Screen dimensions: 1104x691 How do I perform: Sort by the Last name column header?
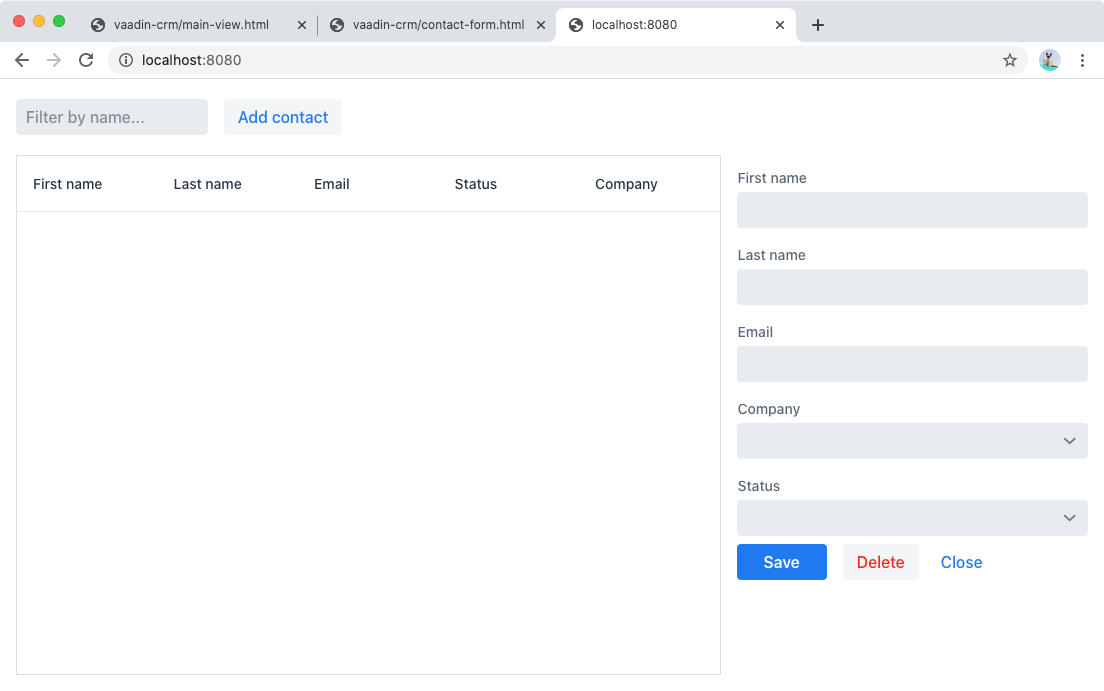[x=207, y=184]
